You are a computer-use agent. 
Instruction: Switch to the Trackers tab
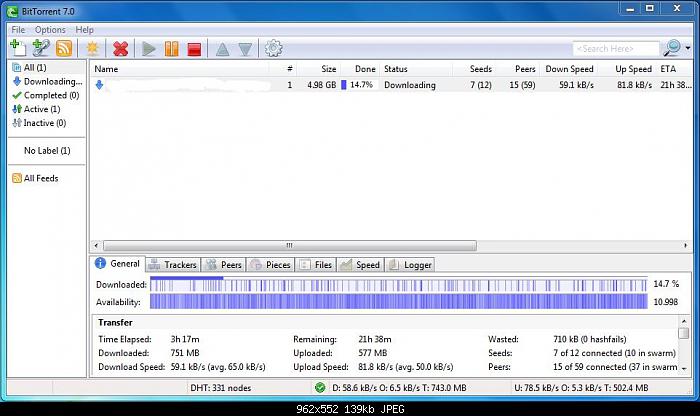[173, 265]
